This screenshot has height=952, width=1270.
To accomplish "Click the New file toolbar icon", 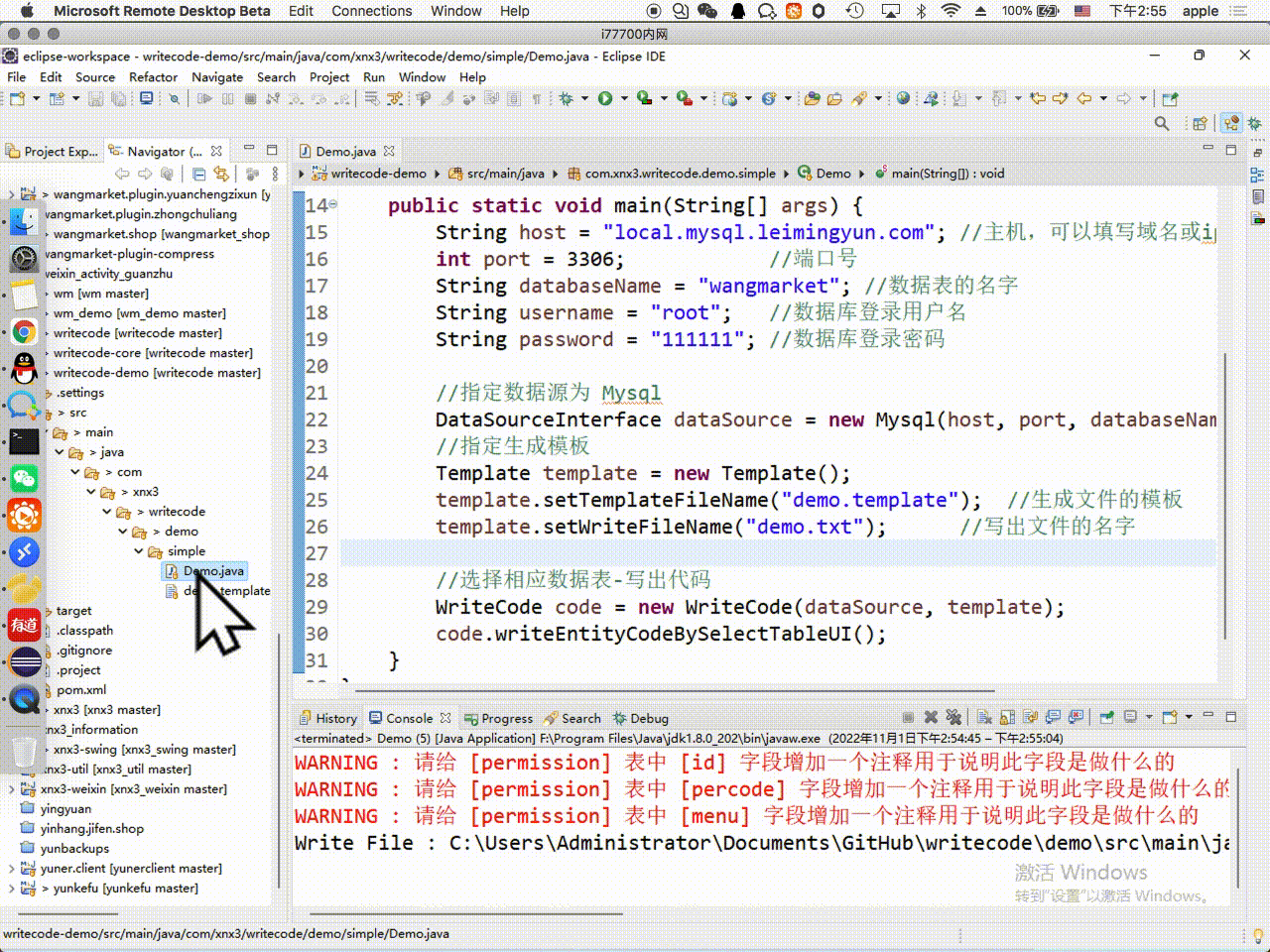I will pos(17,98).
